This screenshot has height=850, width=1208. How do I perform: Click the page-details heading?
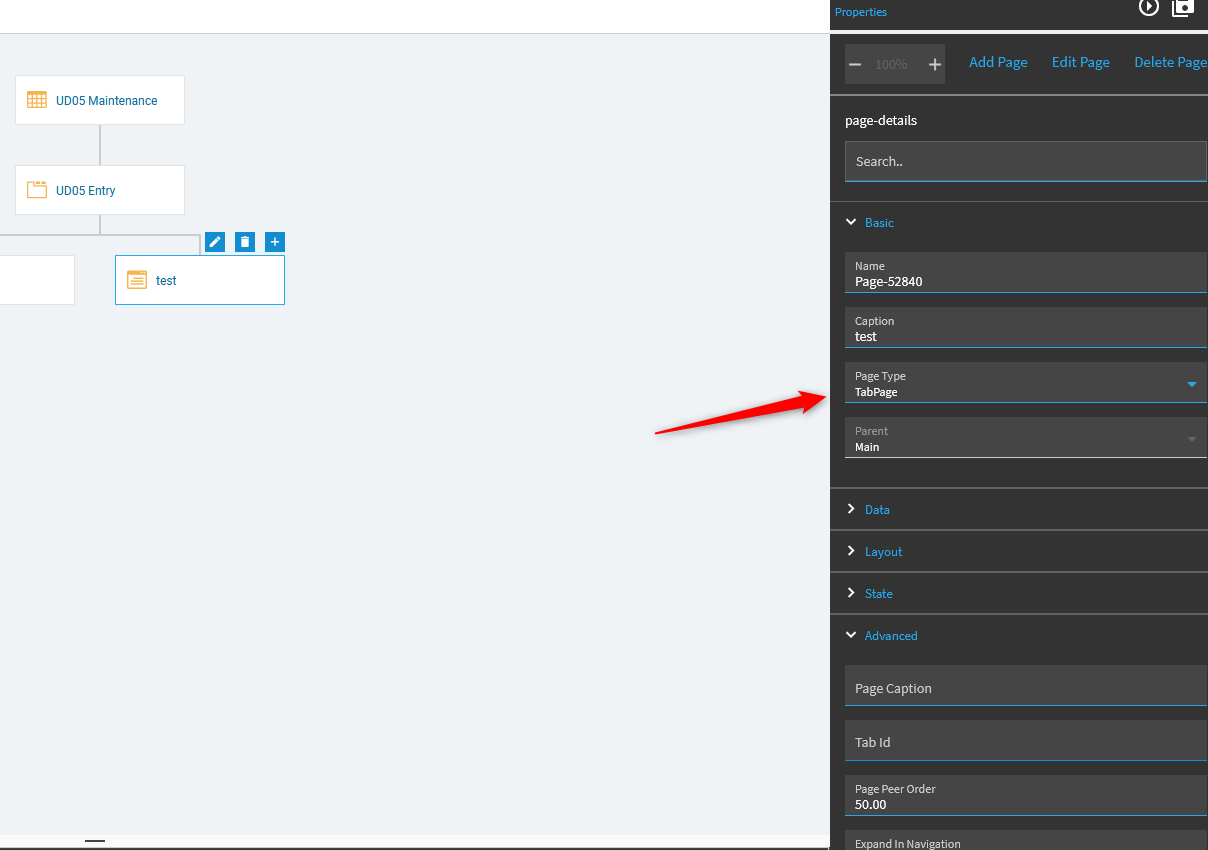[x=881, y=120]
